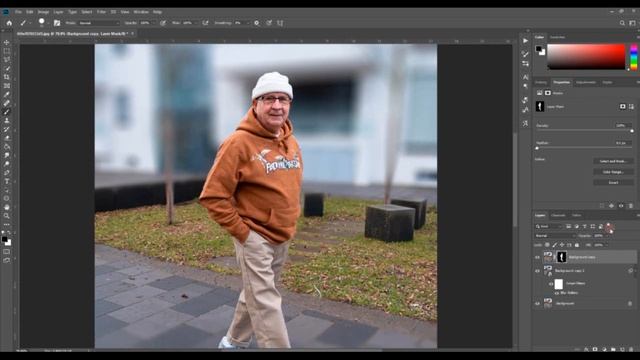Select the Horizontal Type tool
The width and height of the screenshot is (640, 360).
7,181
